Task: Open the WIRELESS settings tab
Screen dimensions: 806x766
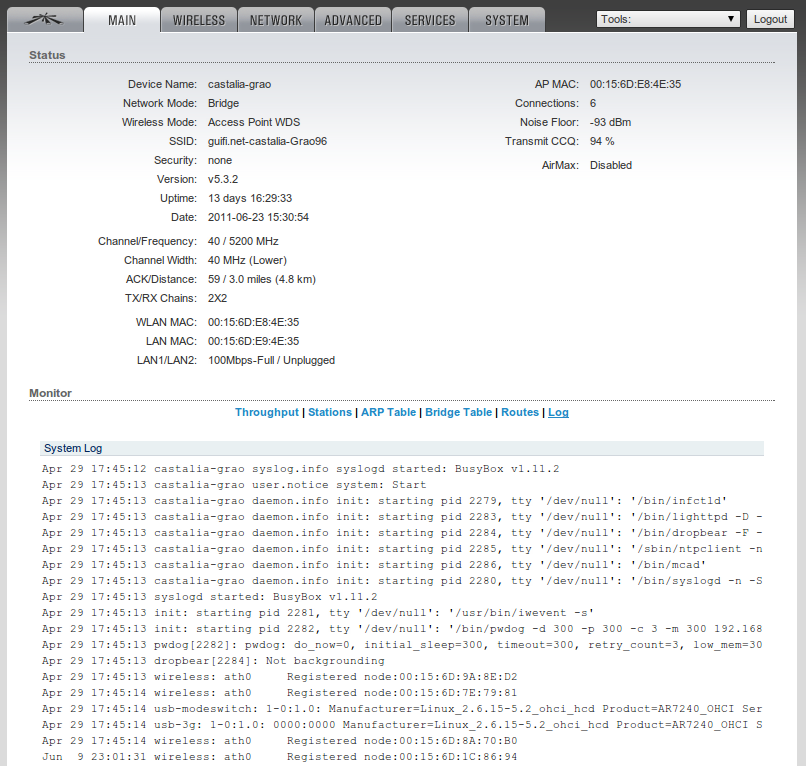Action: pos(198,20)
